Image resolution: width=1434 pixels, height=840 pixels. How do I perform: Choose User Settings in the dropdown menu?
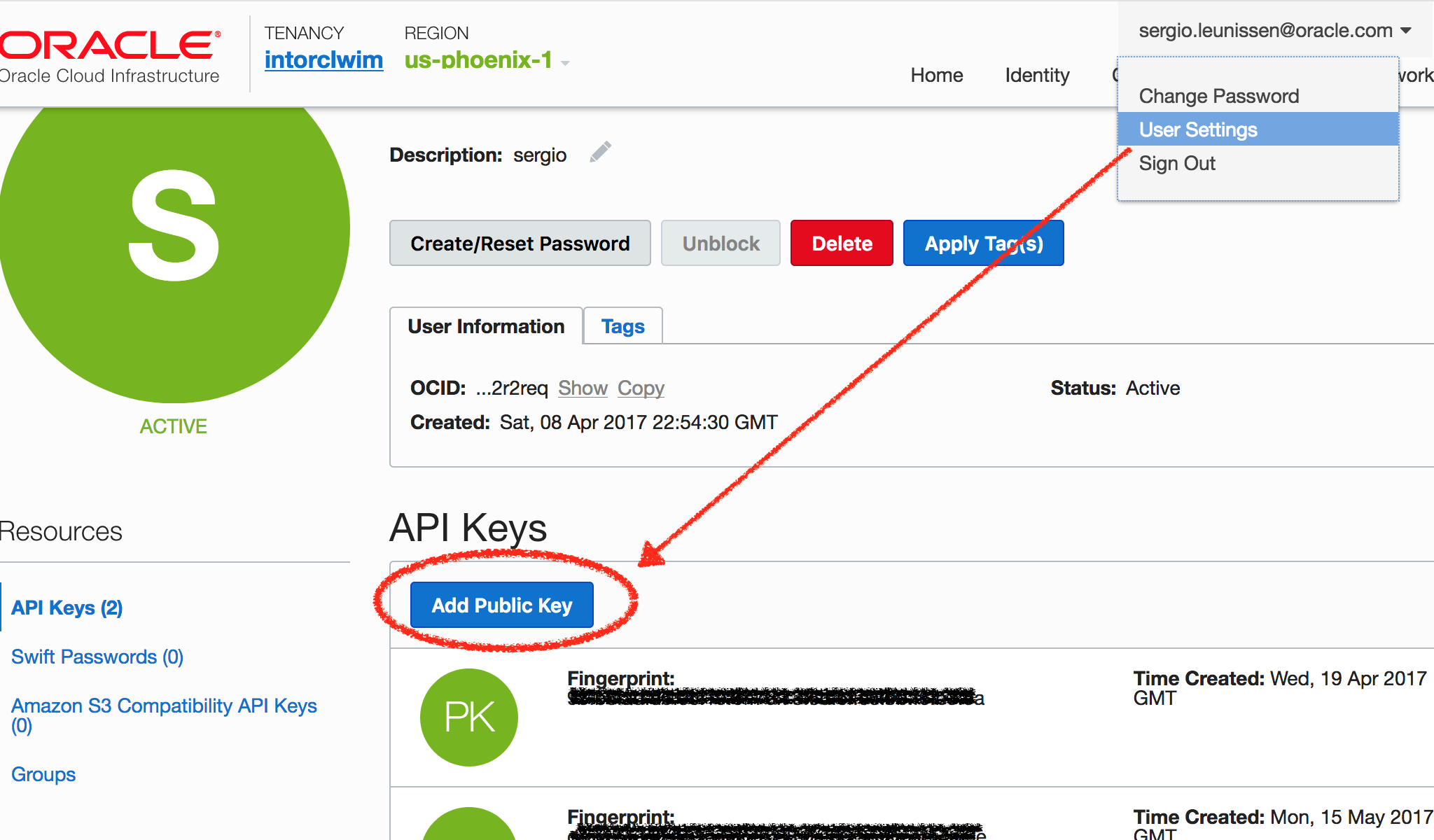(1198, 129)
